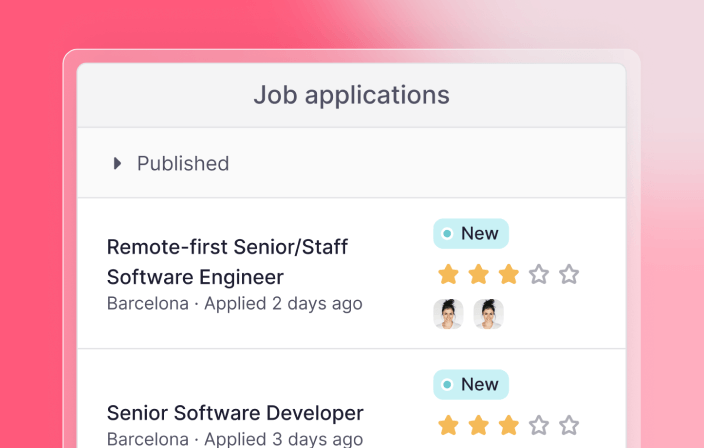The width and height of the screenshot is (704, 448).
Task: Expand the Published section triangle
Action: click(117, 163)
